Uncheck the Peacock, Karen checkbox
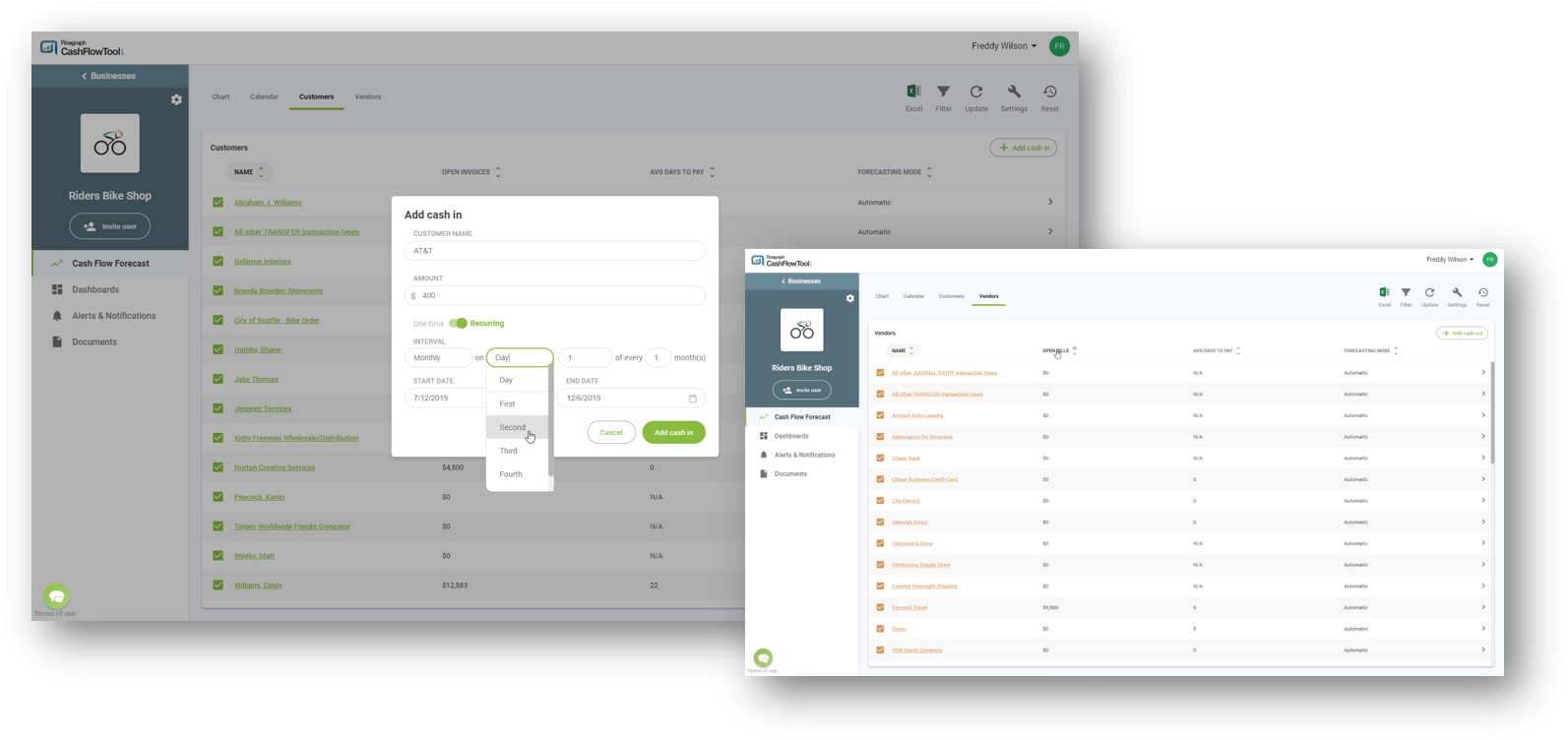 [x=219, y=497]
